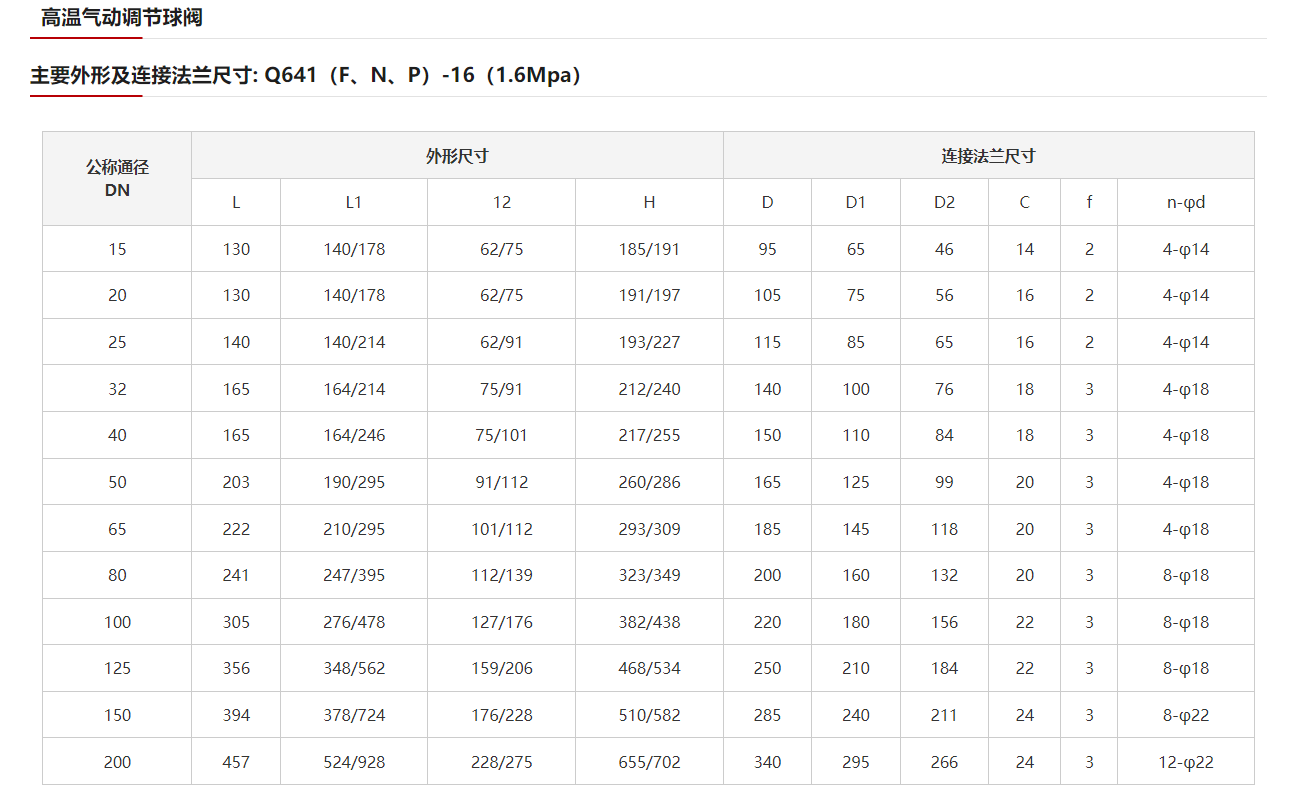Select the 524/928 cell
The width and height of the screenshot is (1294, 791).
coord(354,762)
